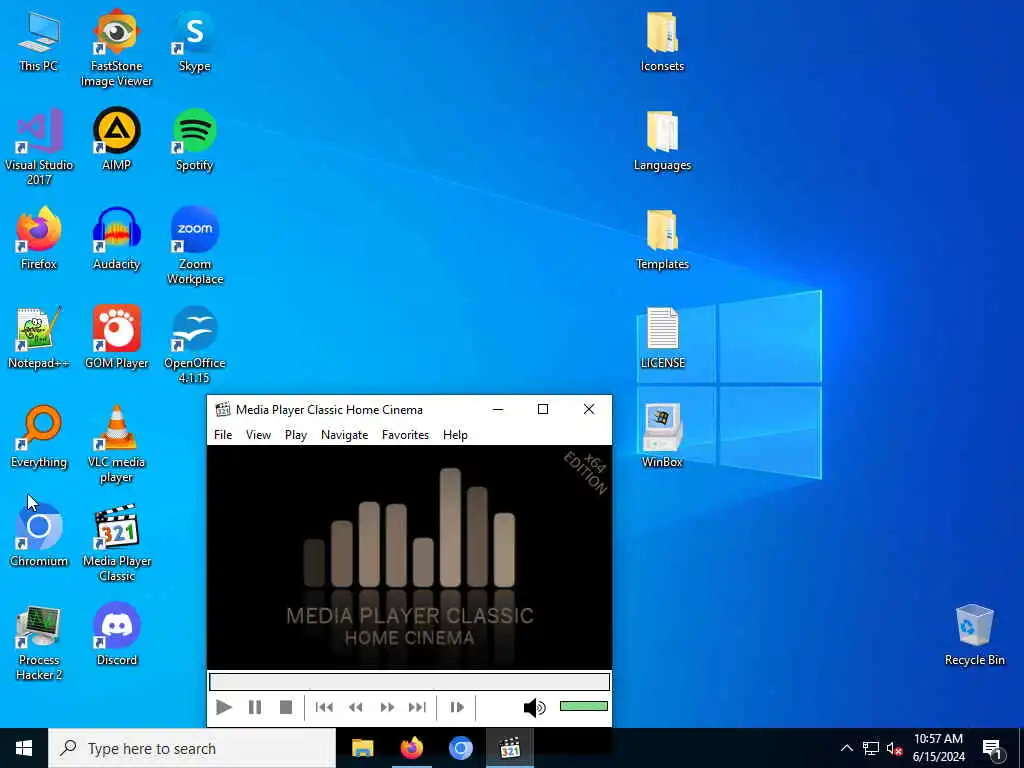
Task: Click the seek bar in Media Player Classic
Action: [409, 682]
